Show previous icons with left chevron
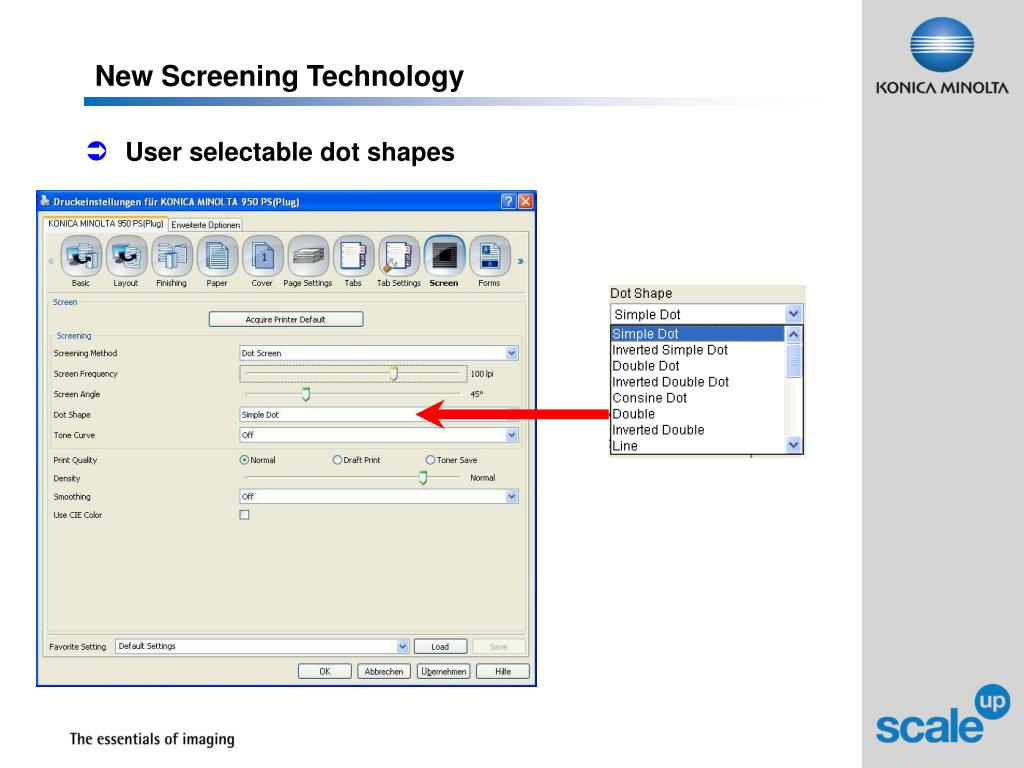Image resolution: width=1024 pixels, height=768 pixels. coord(51,261)
